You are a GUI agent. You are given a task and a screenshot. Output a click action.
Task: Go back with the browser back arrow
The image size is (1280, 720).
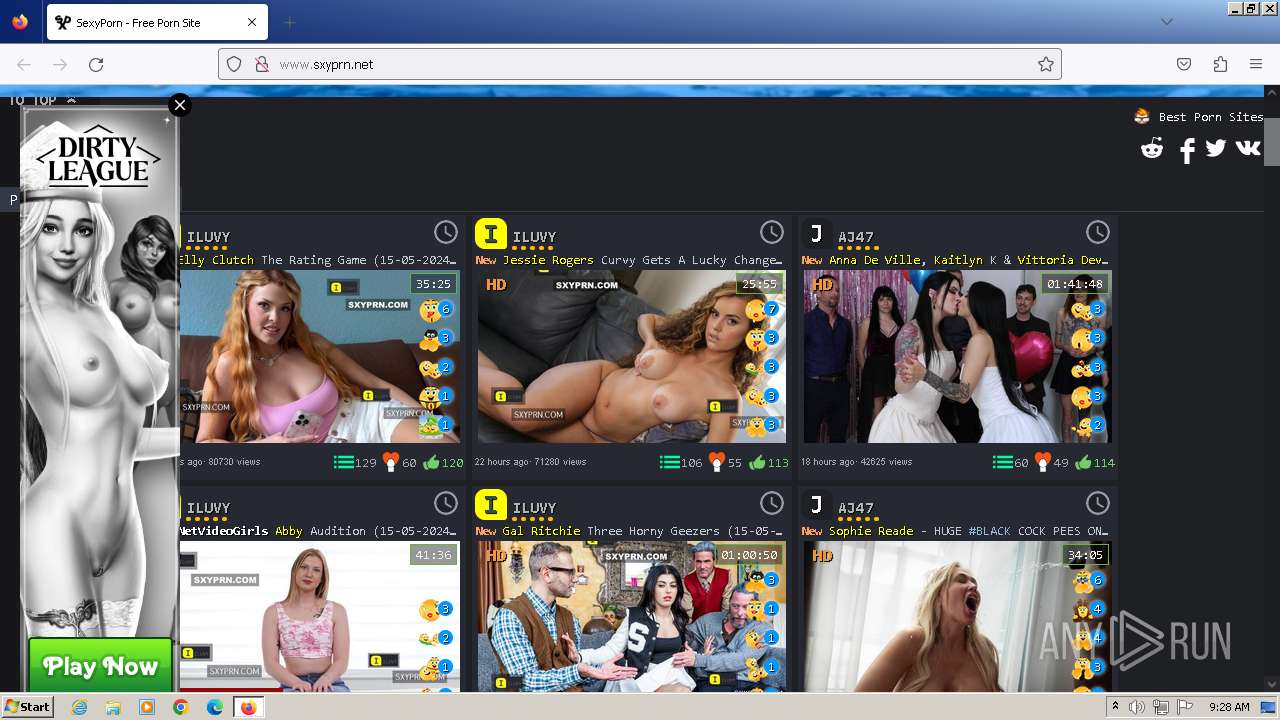coord(24,64)
